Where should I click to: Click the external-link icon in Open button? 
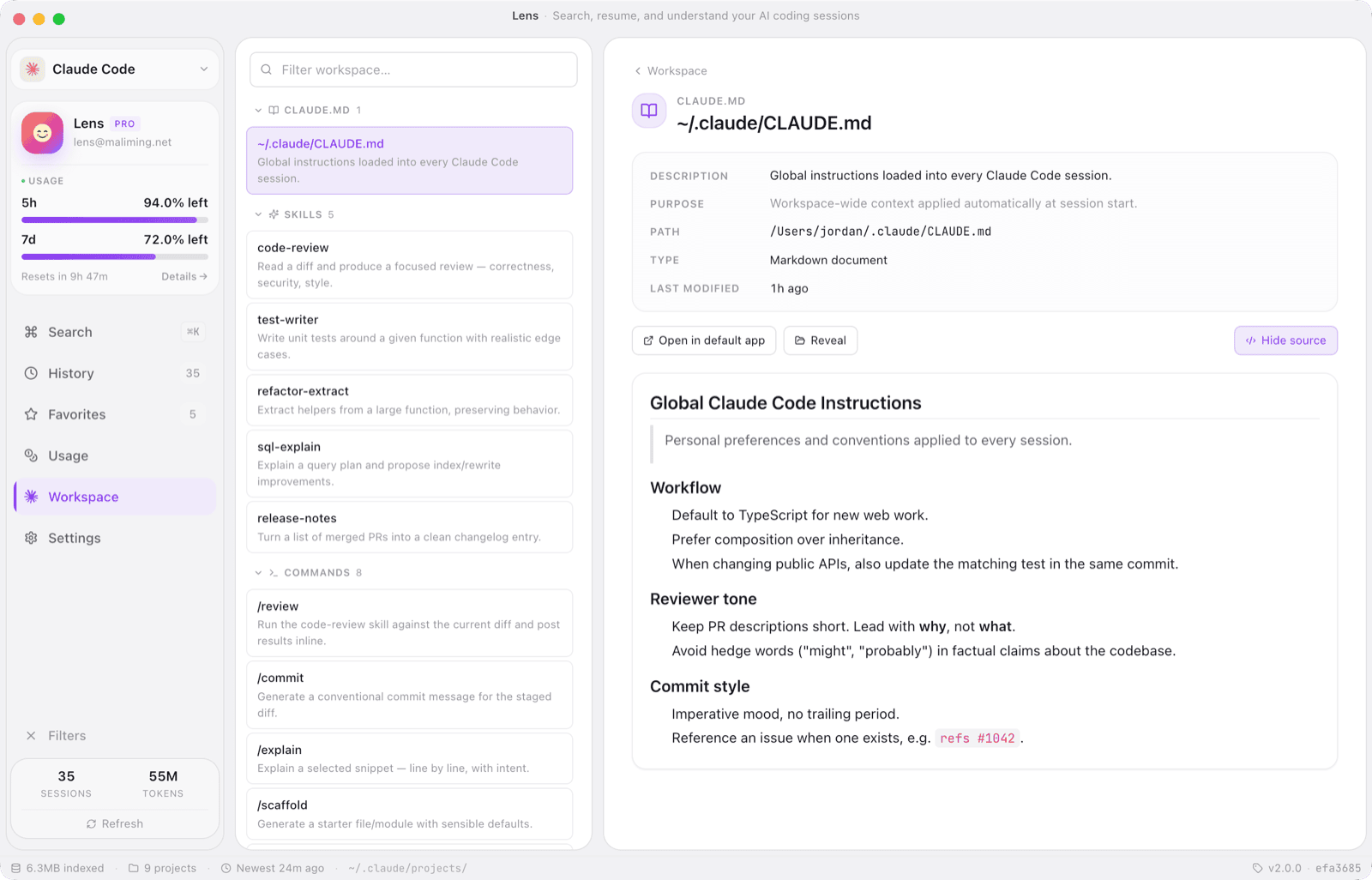(x=648, y=341)
